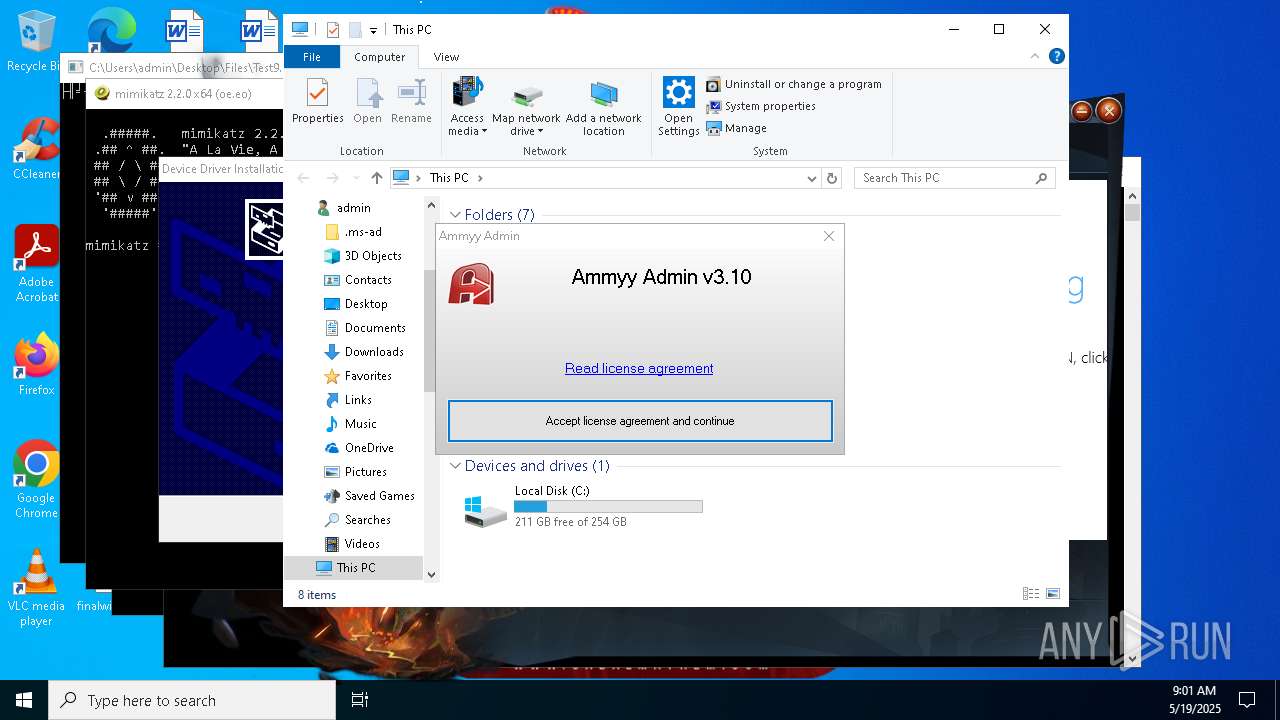Click Quick Access properties checkmark icon

pyautogui.click(x=333, y=30)
